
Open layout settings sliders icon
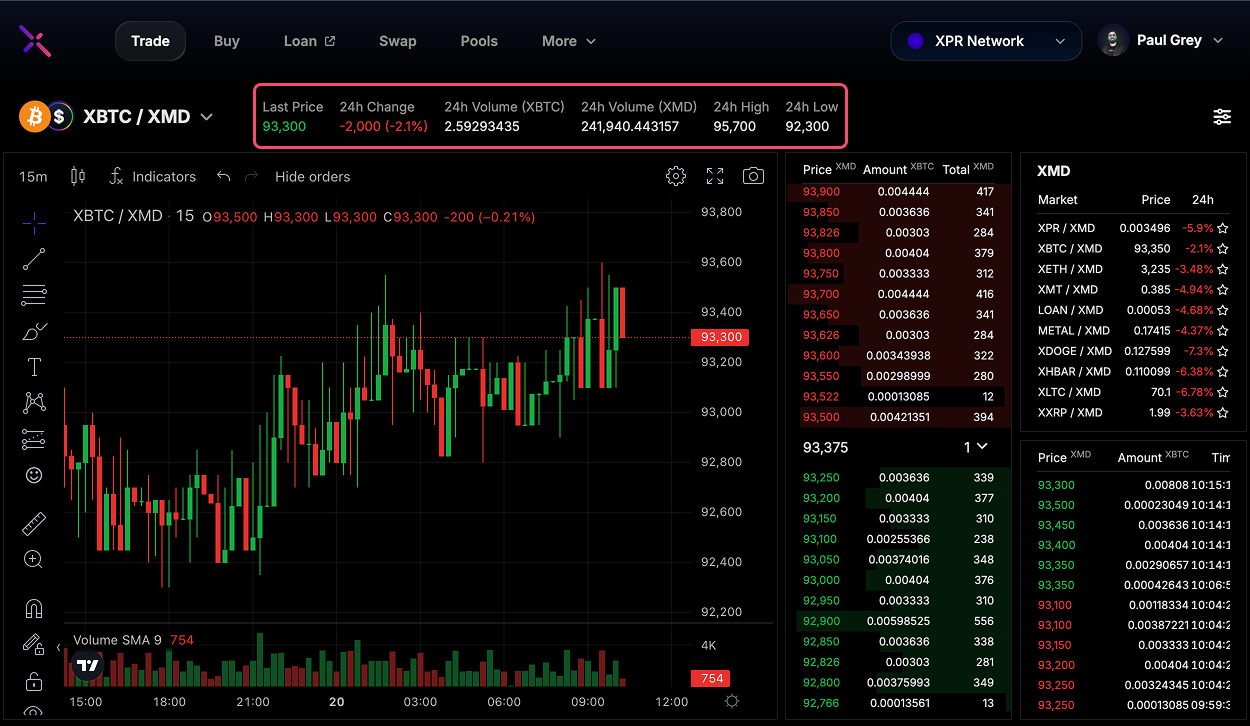[1222, 117]
